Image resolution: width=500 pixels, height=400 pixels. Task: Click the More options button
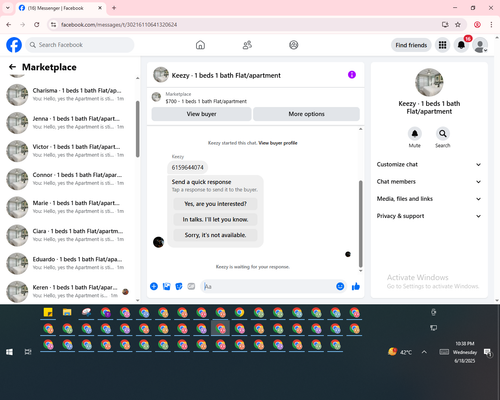(306, 114)
